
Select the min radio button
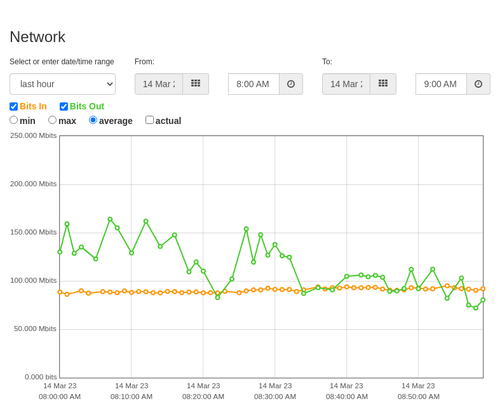pyautogui.click(x=14, y=120)
